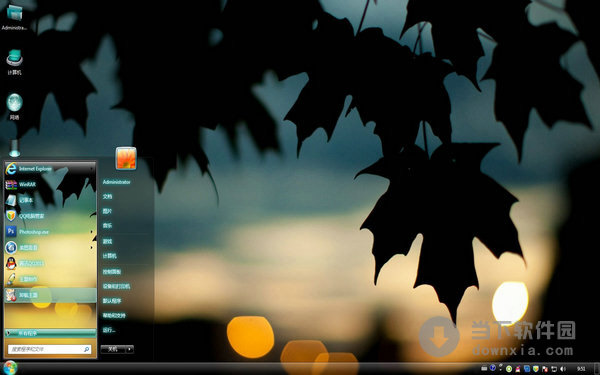The image size is (600, 375).
Task: Open the Administrator folder icon on desktop
Action: pos(14,17)
